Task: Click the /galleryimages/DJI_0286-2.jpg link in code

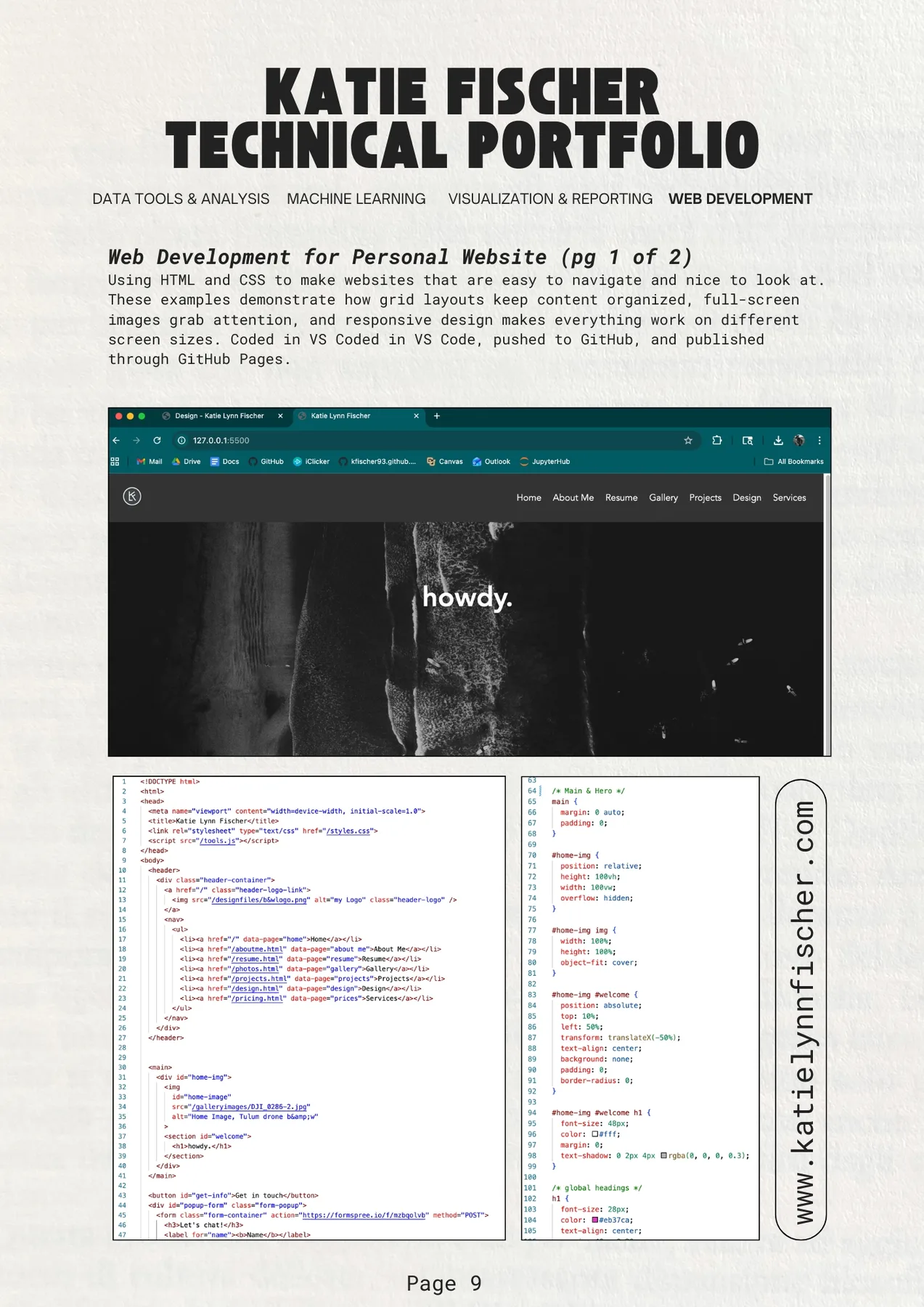Action: [250, 1107]
